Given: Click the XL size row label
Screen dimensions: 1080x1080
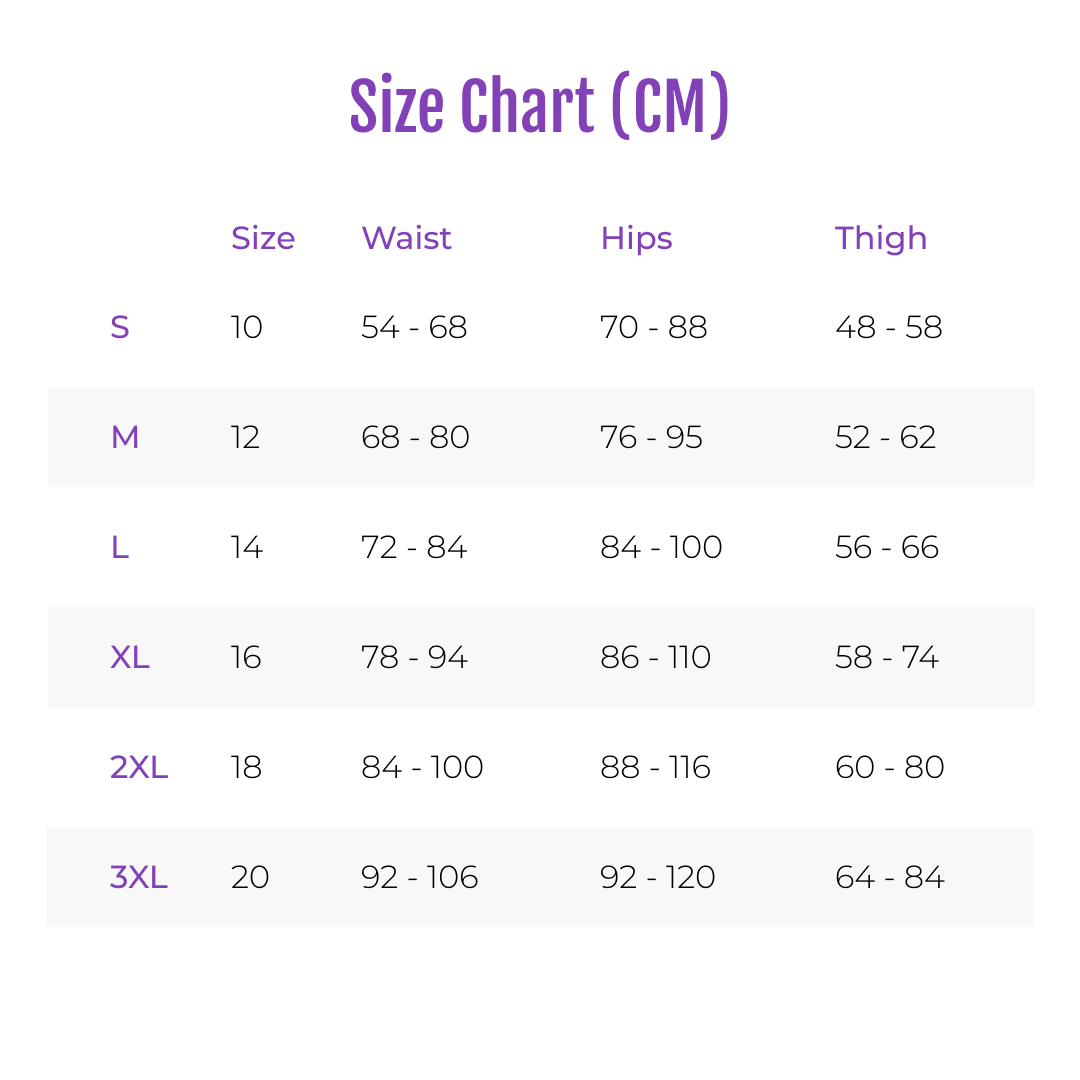Looking at the screenshot, I should 130,657.
